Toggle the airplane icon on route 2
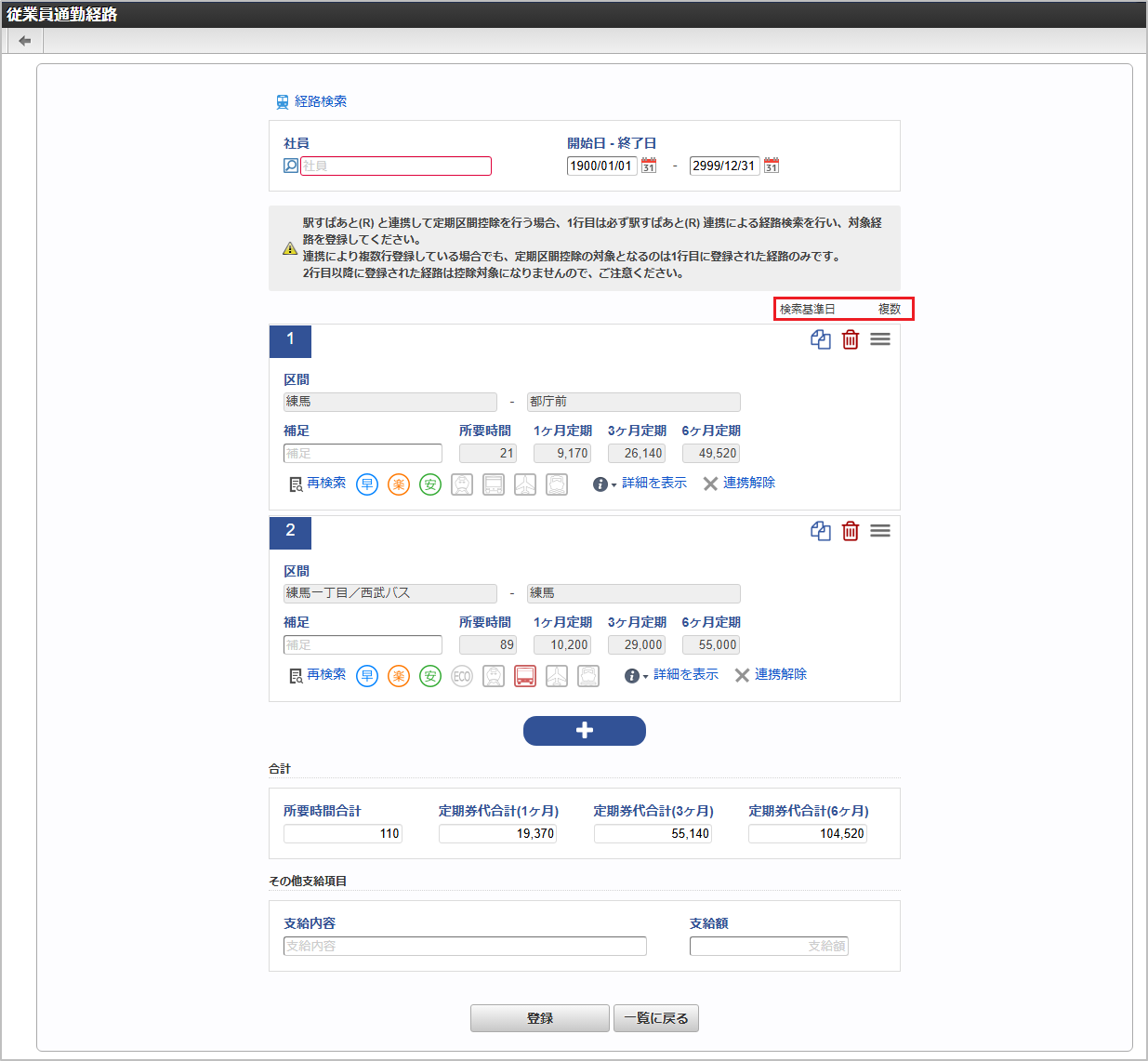 557,676
